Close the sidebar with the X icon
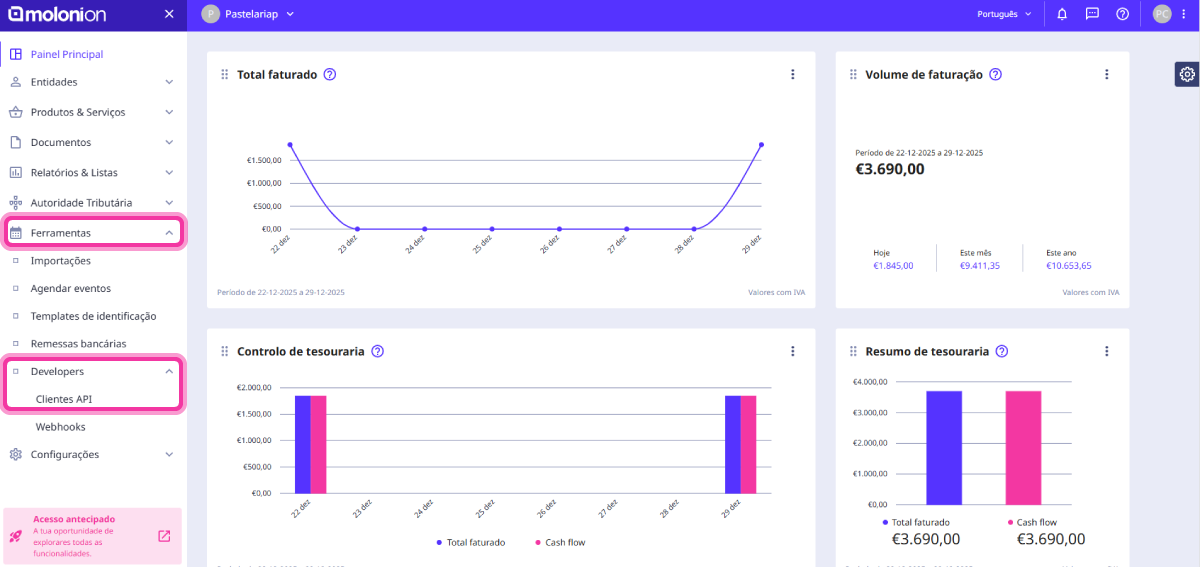The image size is (1200, 567). click(169, 14)
